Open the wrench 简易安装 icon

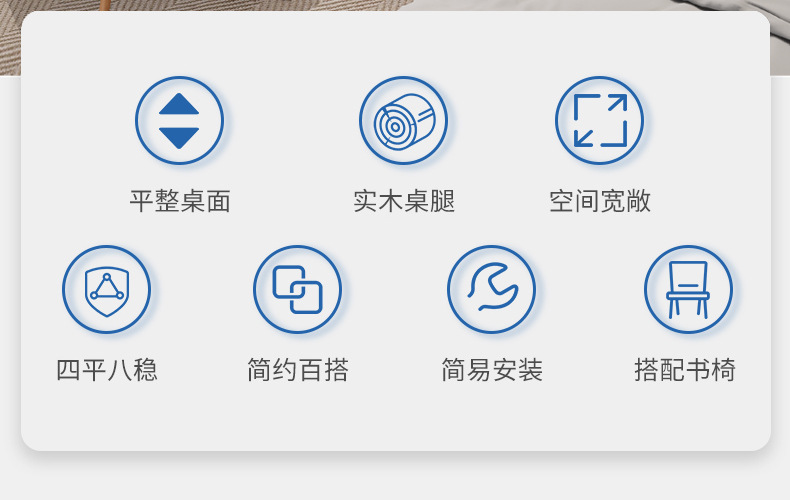tap(491, 290)
